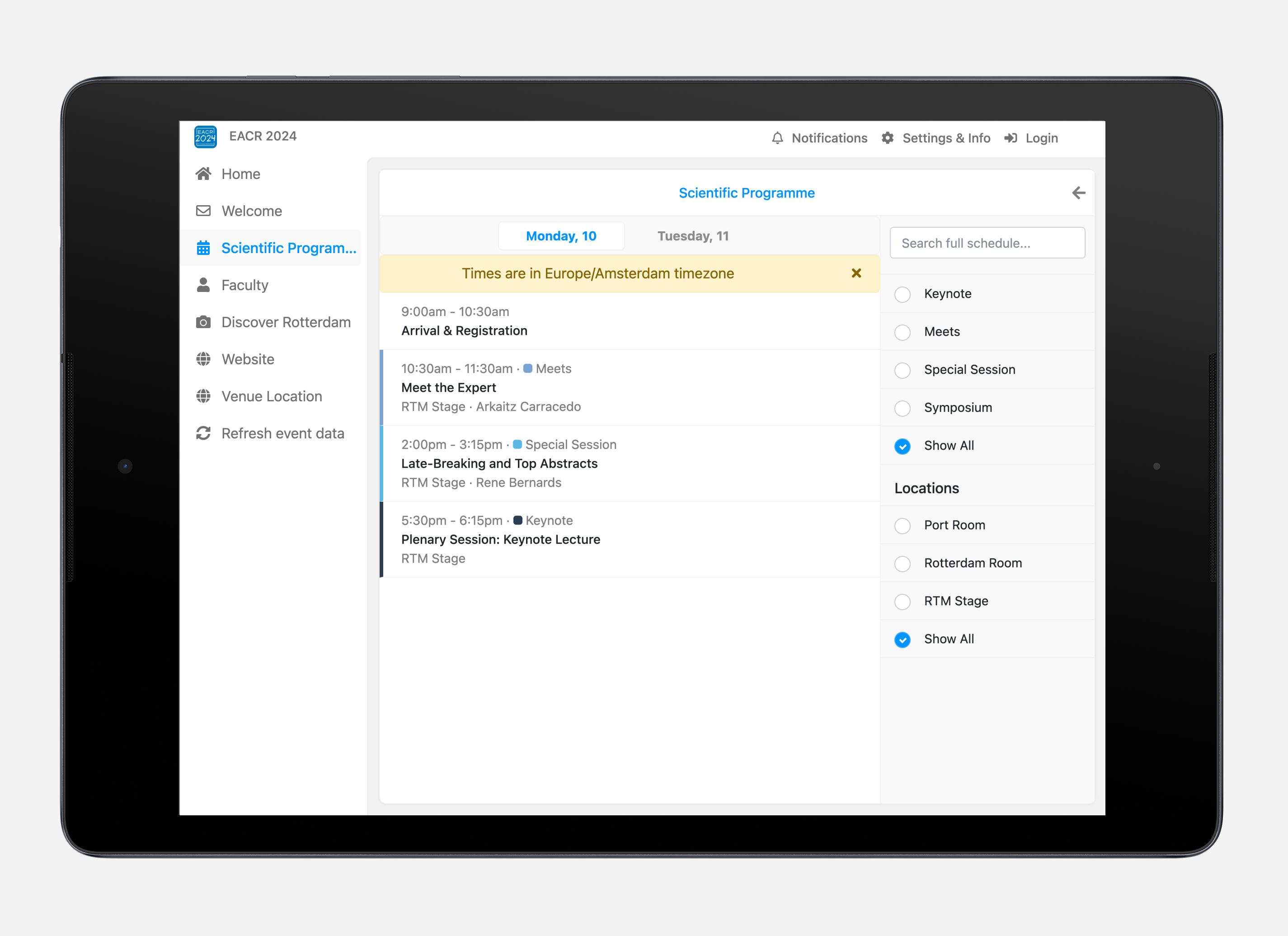Viewport: 1288px width, 936px height.
Task: Click the Venue Location globe icon
Action: (x=203, y=396)
